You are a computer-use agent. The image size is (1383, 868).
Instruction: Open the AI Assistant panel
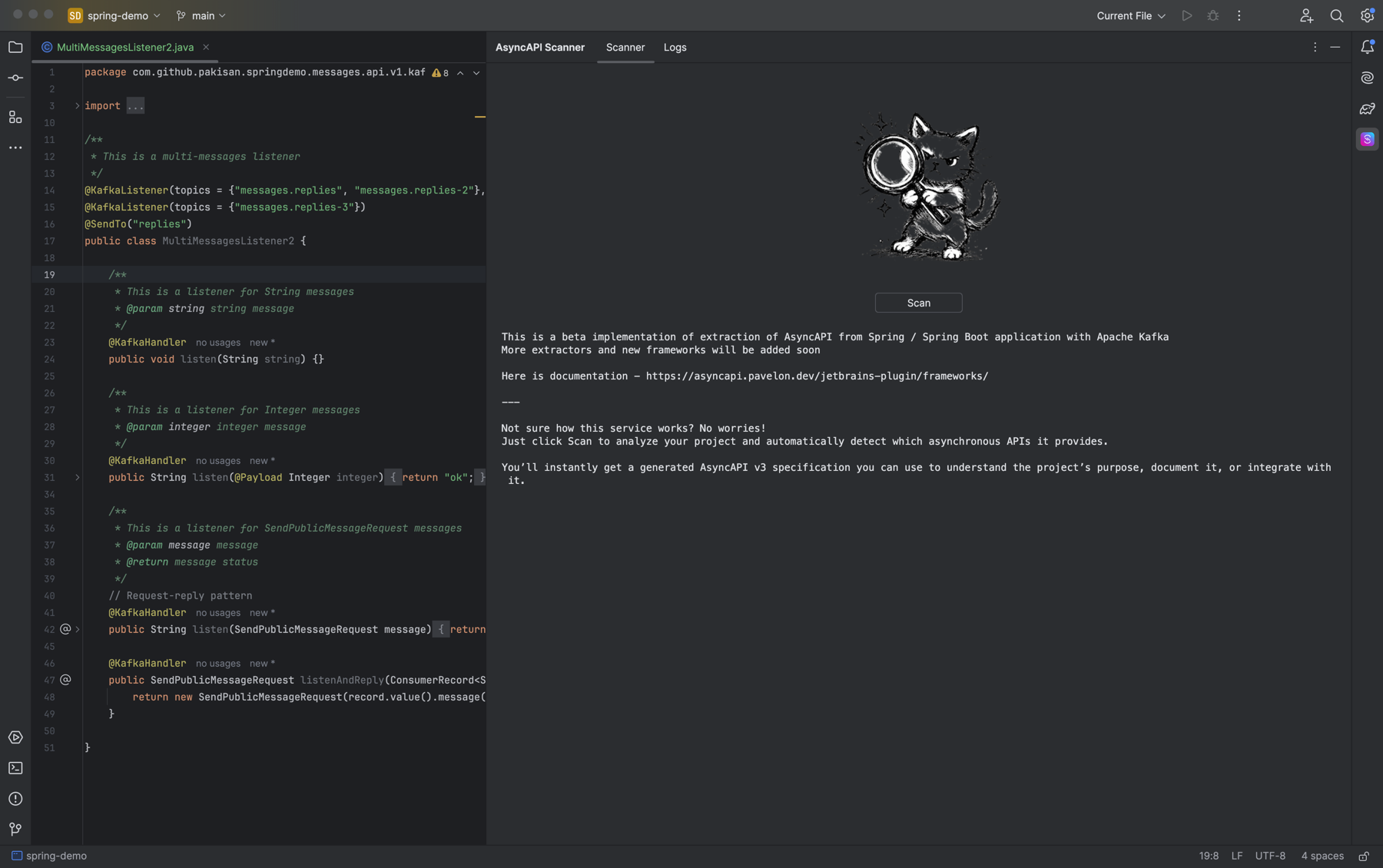point(1367,78)
